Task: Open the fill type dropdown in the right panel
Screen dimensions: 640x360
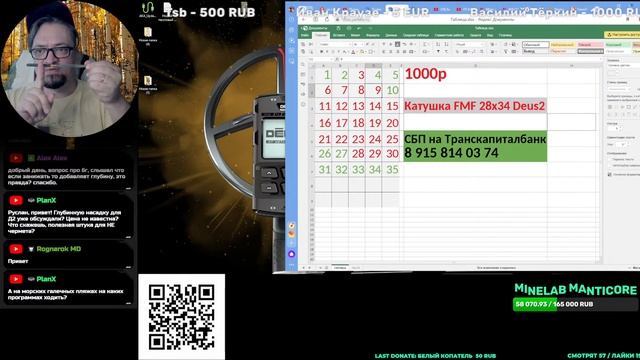Action: coord(624,66)
